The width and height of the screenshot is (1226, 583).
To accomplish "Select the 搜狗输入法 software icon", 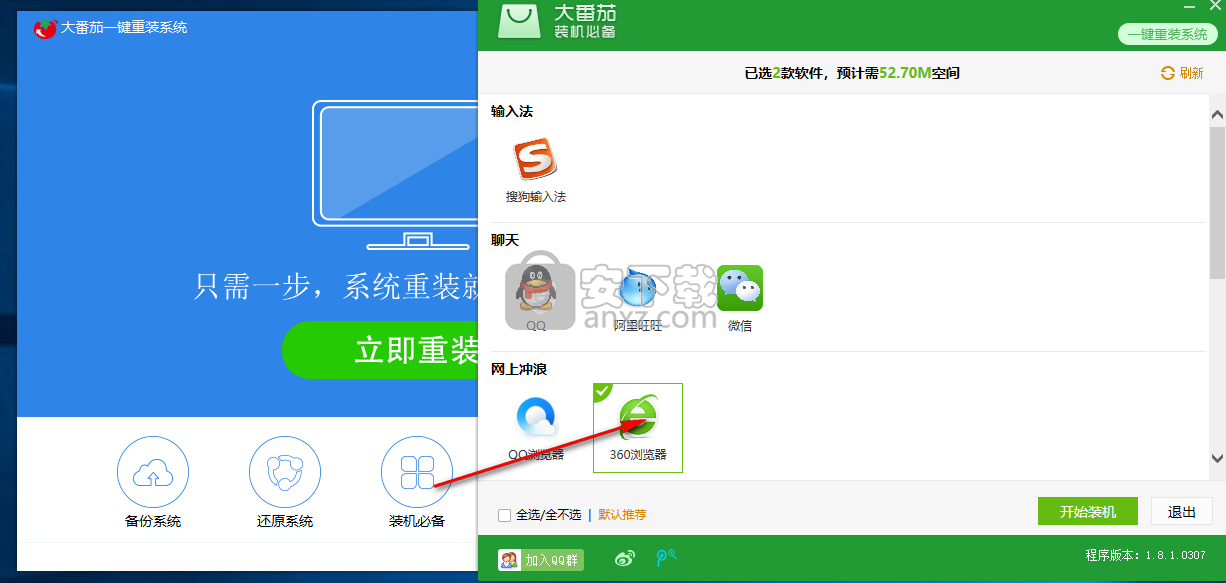I will 535,160.
